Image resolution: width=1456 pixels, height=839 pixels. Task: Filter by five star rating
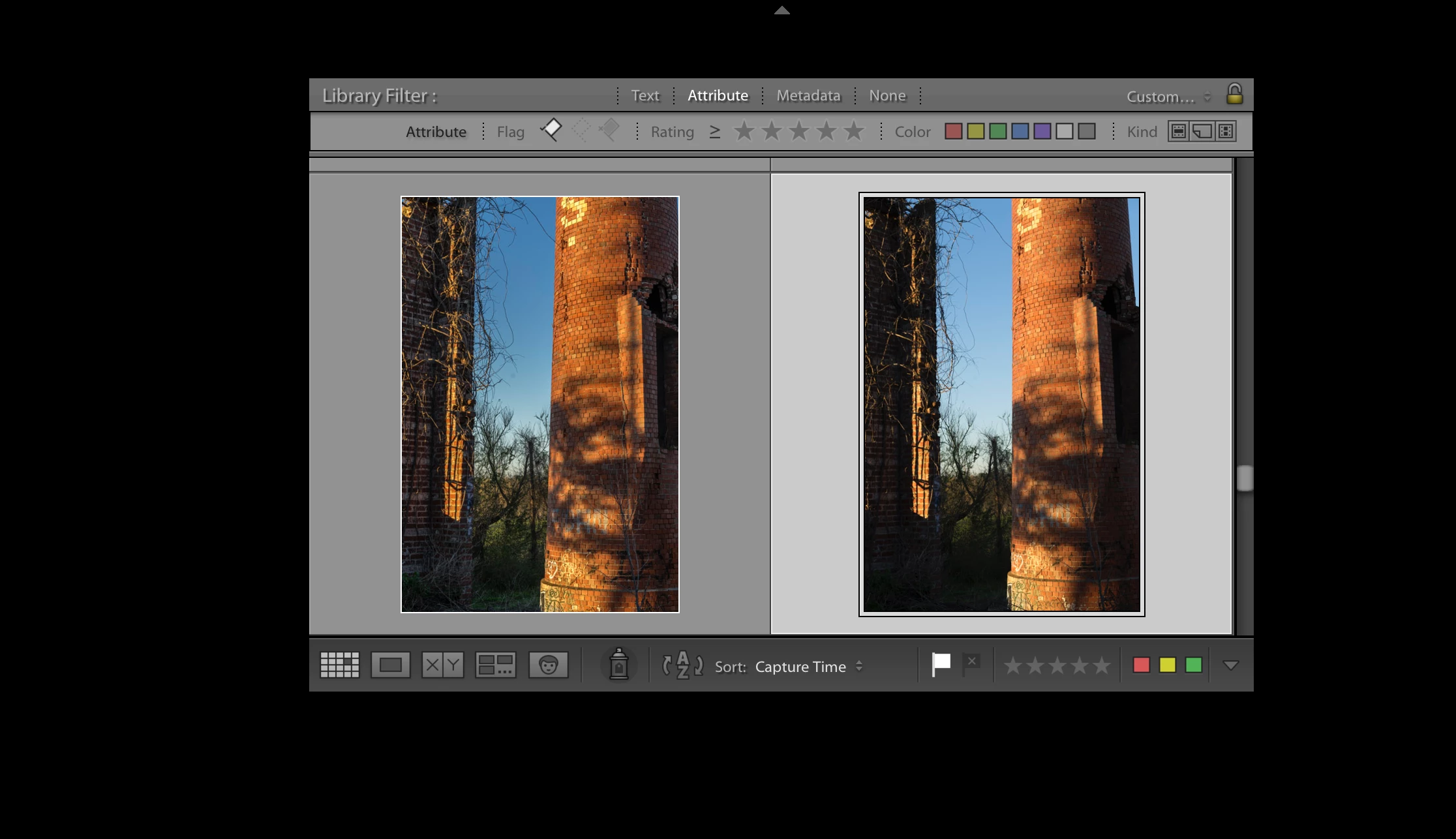click(x=853, y=131)
